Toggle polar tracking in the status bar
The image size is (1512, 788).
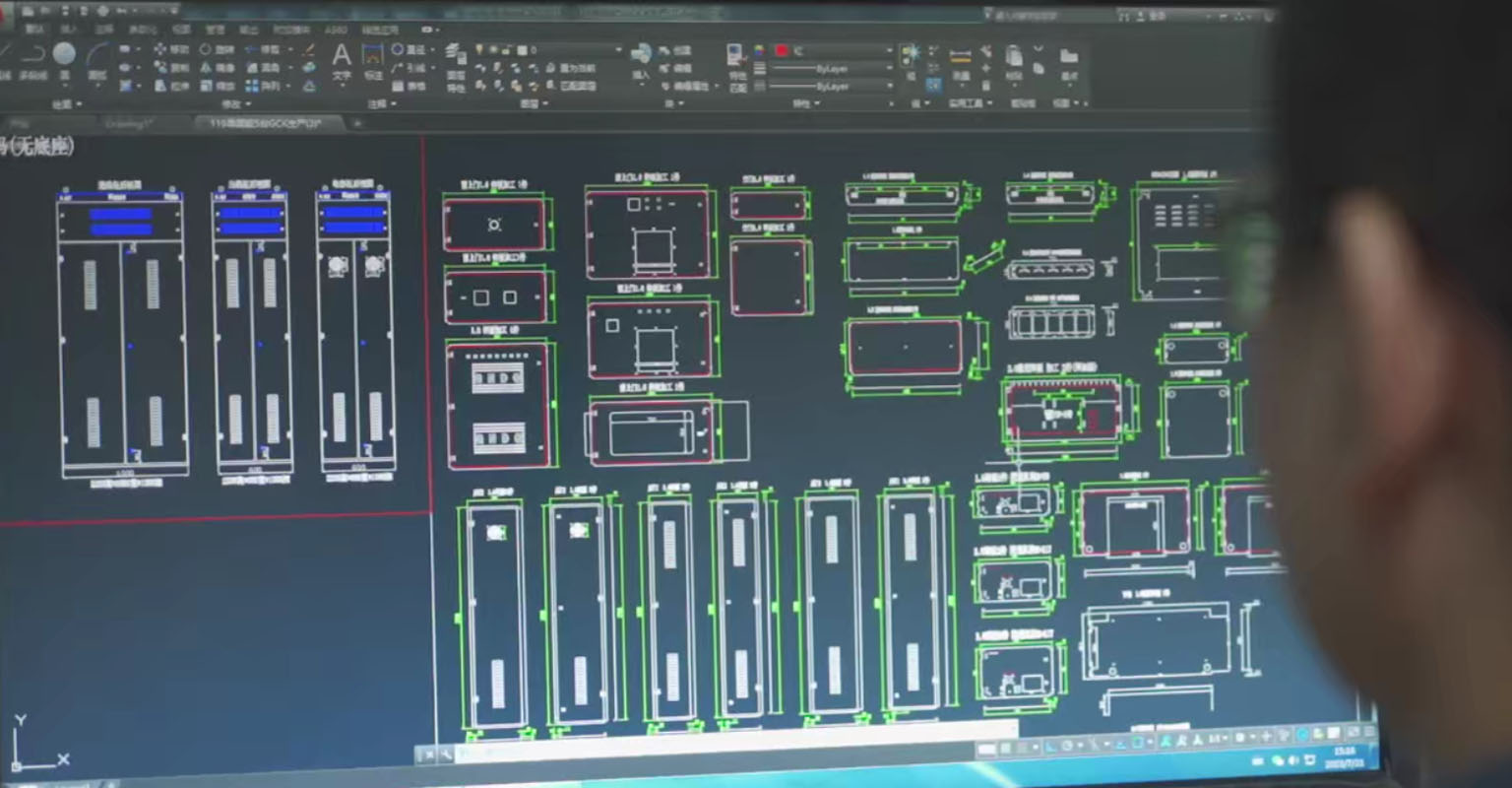(x=1067, y=746)
